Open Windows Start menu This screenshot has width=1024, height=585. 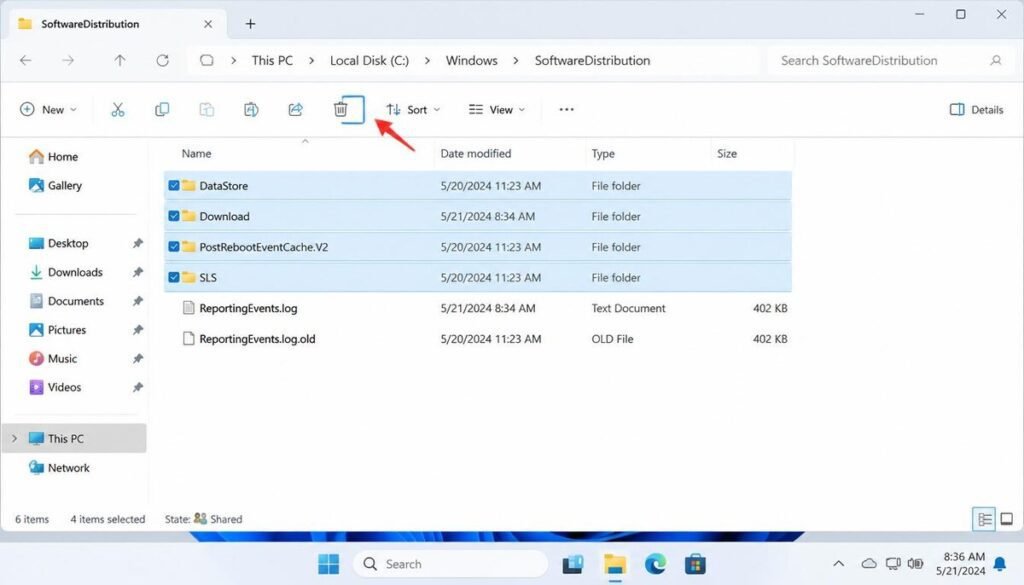click(328, 564)
